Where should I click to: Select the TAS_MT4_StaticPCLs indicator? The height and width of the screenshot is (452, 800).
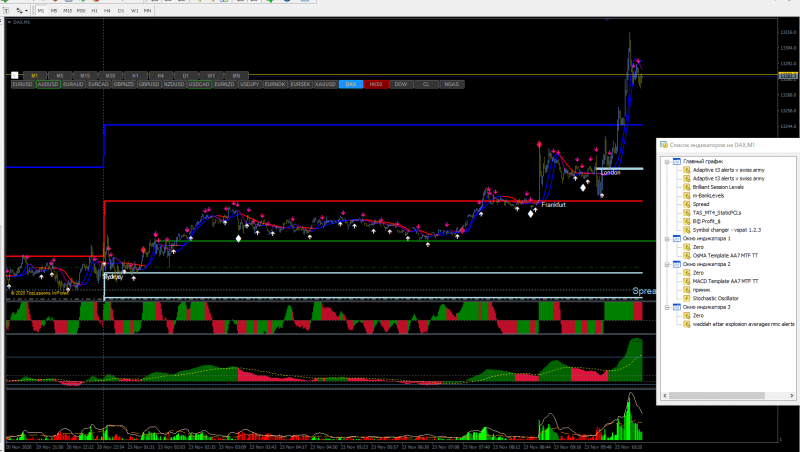[717, 213]
